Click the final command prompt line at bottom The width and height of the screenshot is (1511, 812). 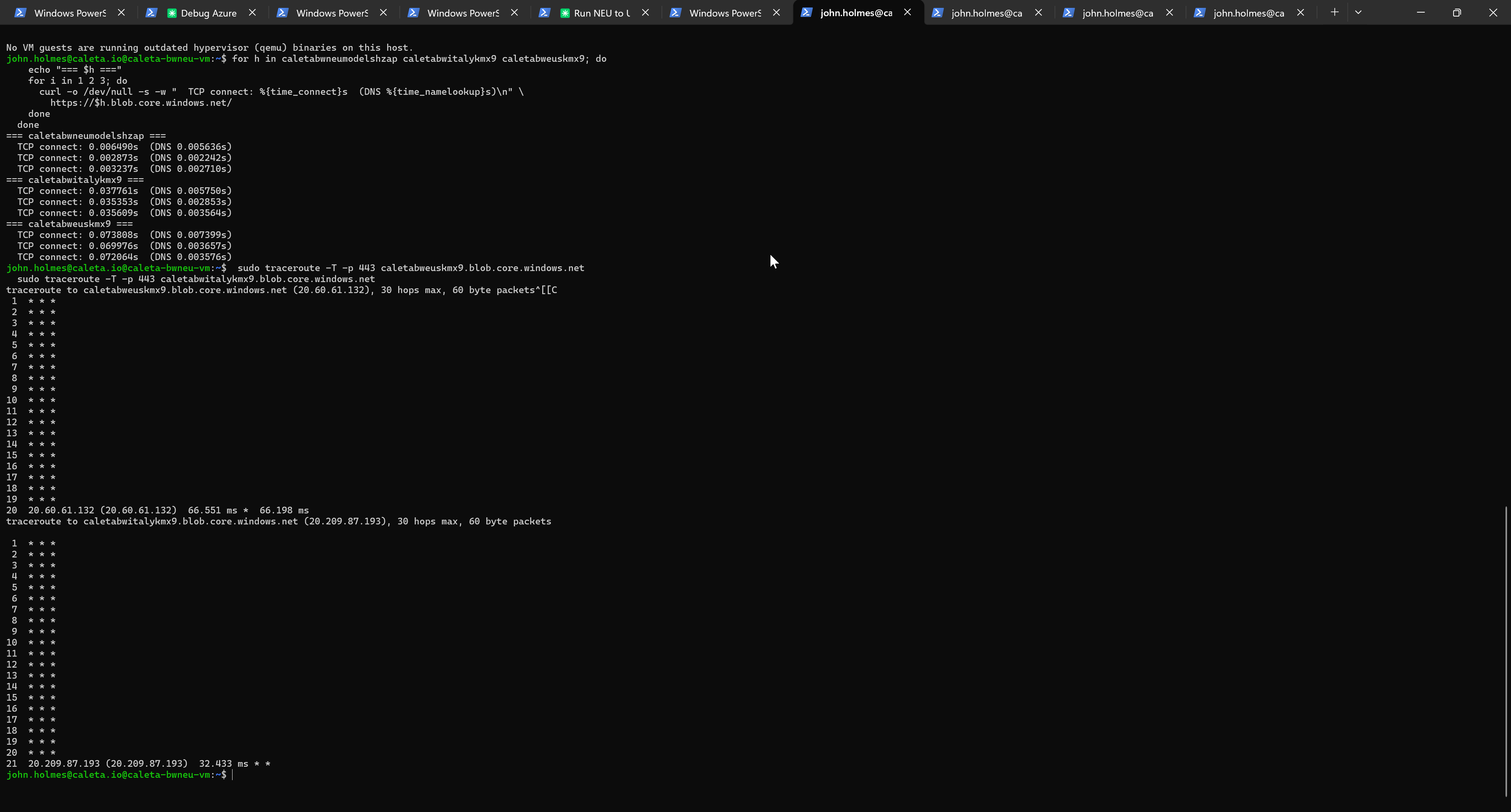point(120,775)
